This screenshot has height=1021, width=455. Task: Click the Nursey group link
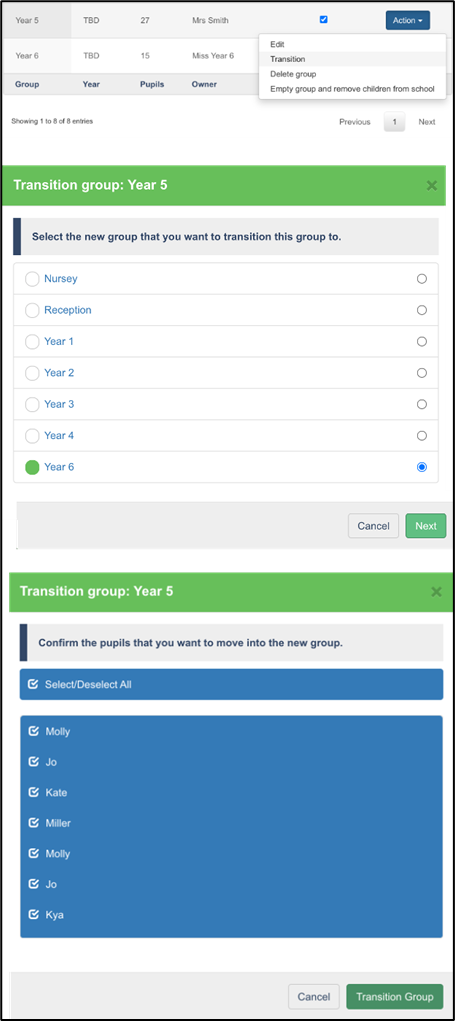61,279
